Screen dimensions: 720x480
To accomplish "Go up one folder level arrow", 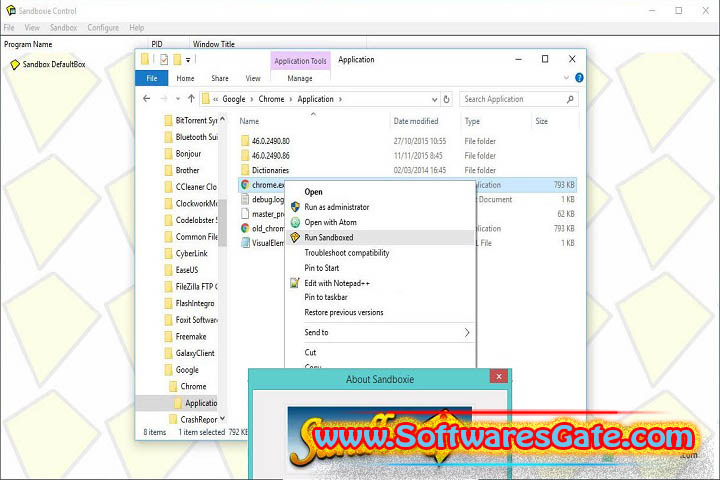I will pyautogui.click(x=191, y=99).
